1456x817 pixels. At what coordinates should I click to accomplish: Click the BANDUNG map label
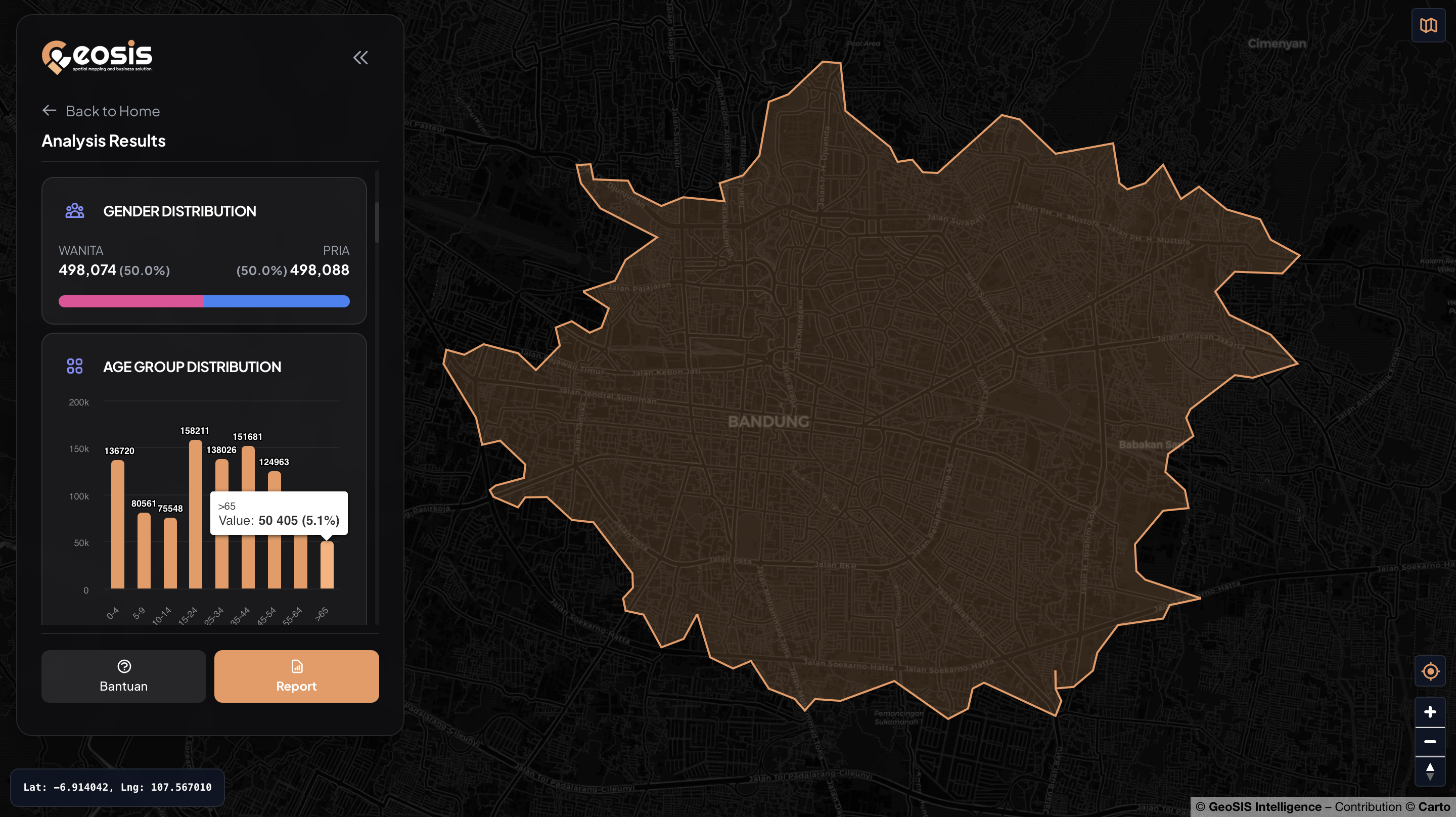(768, 421)
